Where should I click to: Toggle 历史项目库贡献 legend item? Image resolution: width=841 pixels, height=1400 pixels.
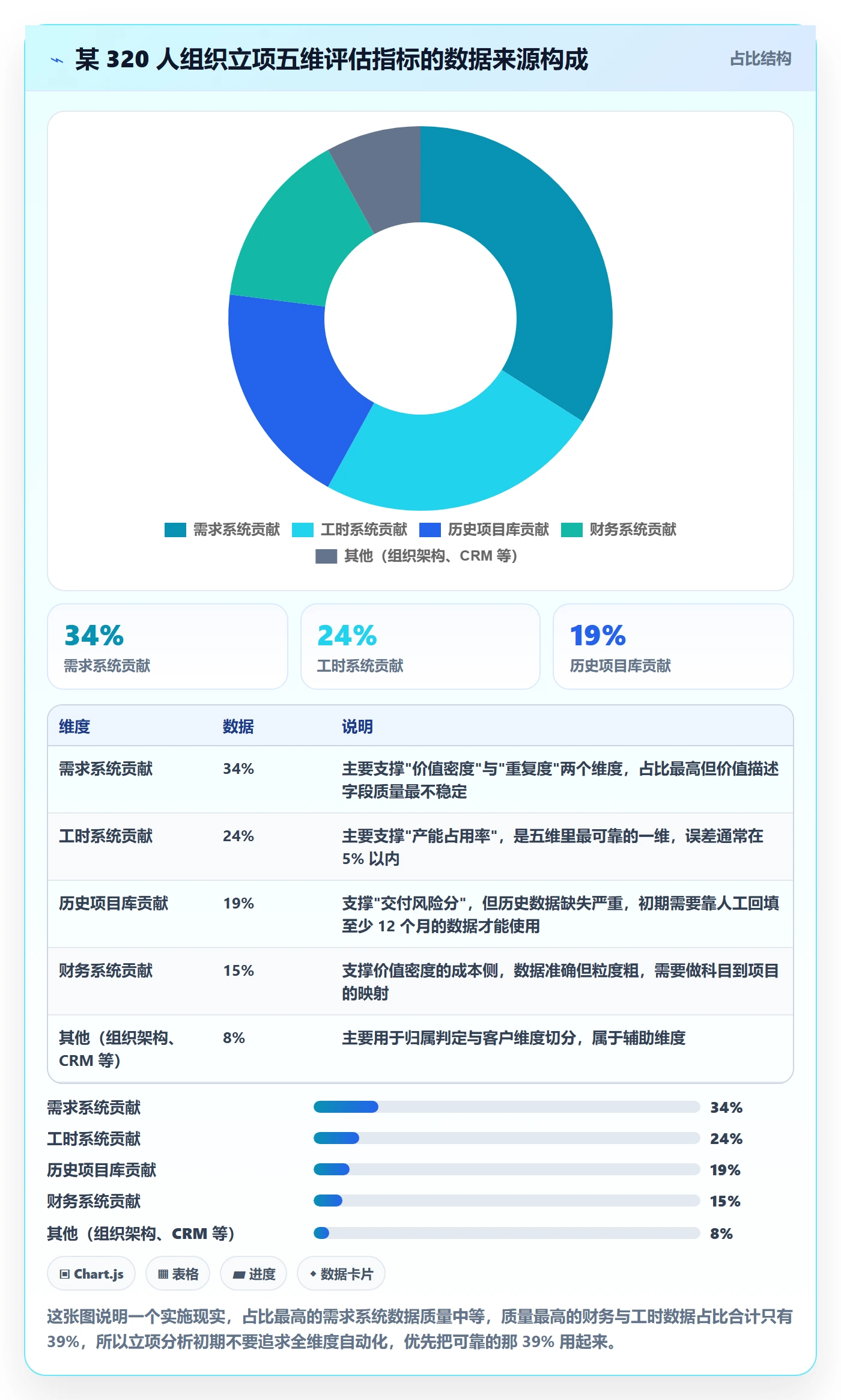[x=484, y=530]
